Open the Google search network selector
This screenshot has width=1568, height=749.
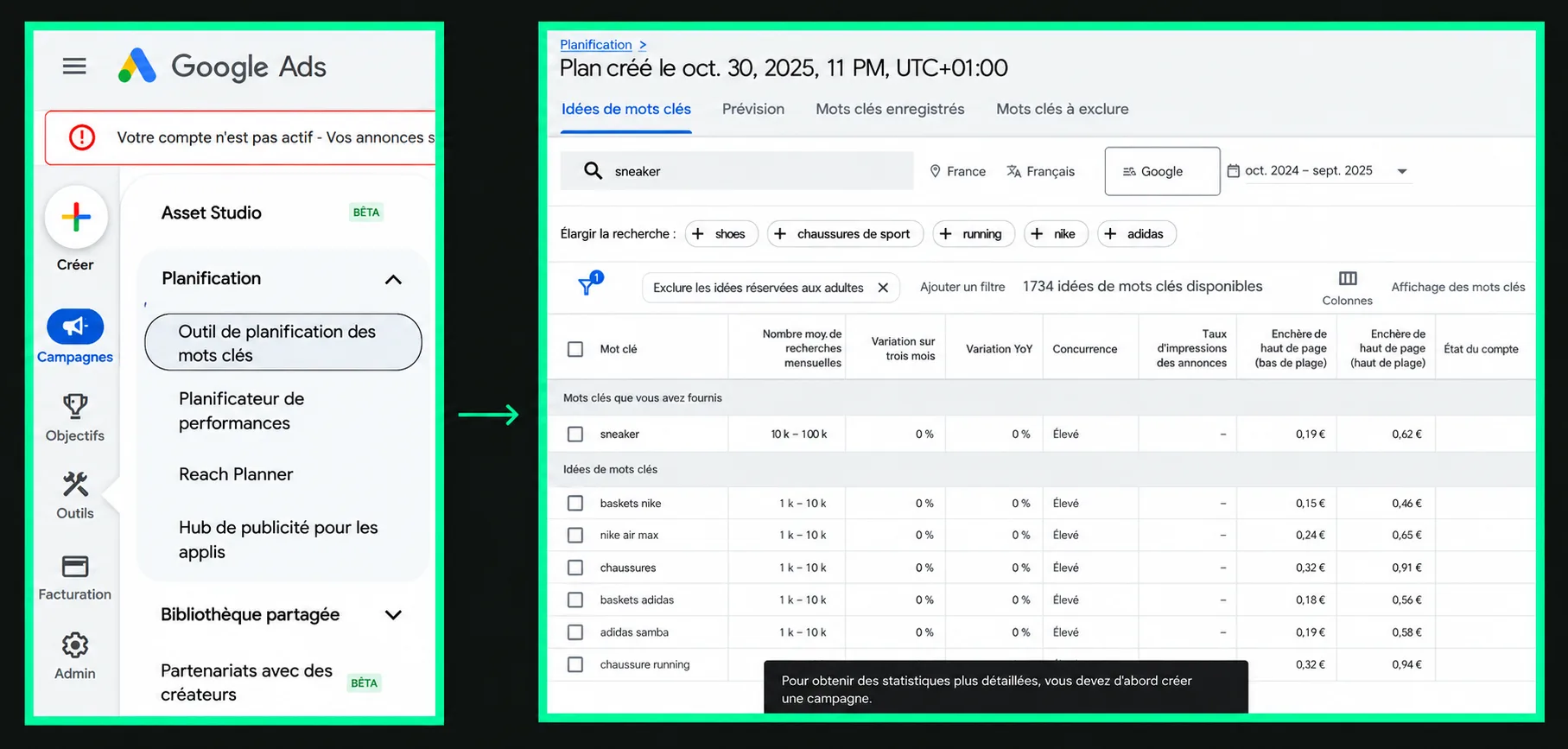[x=1162, y=171]
